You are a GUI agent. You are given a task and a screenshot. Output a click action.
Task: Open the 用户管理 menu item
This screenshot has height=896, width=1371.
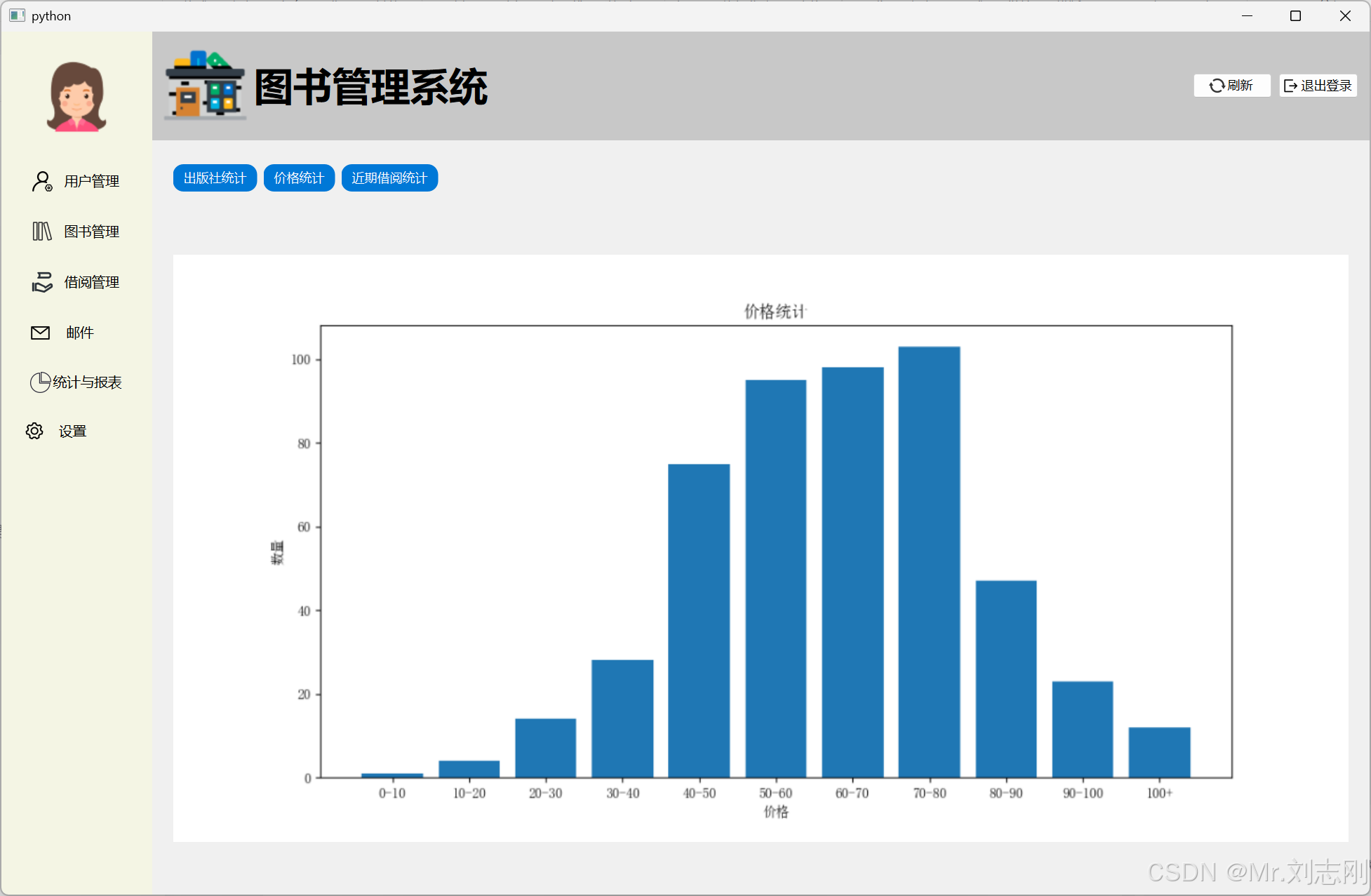[x=91, y=181]
